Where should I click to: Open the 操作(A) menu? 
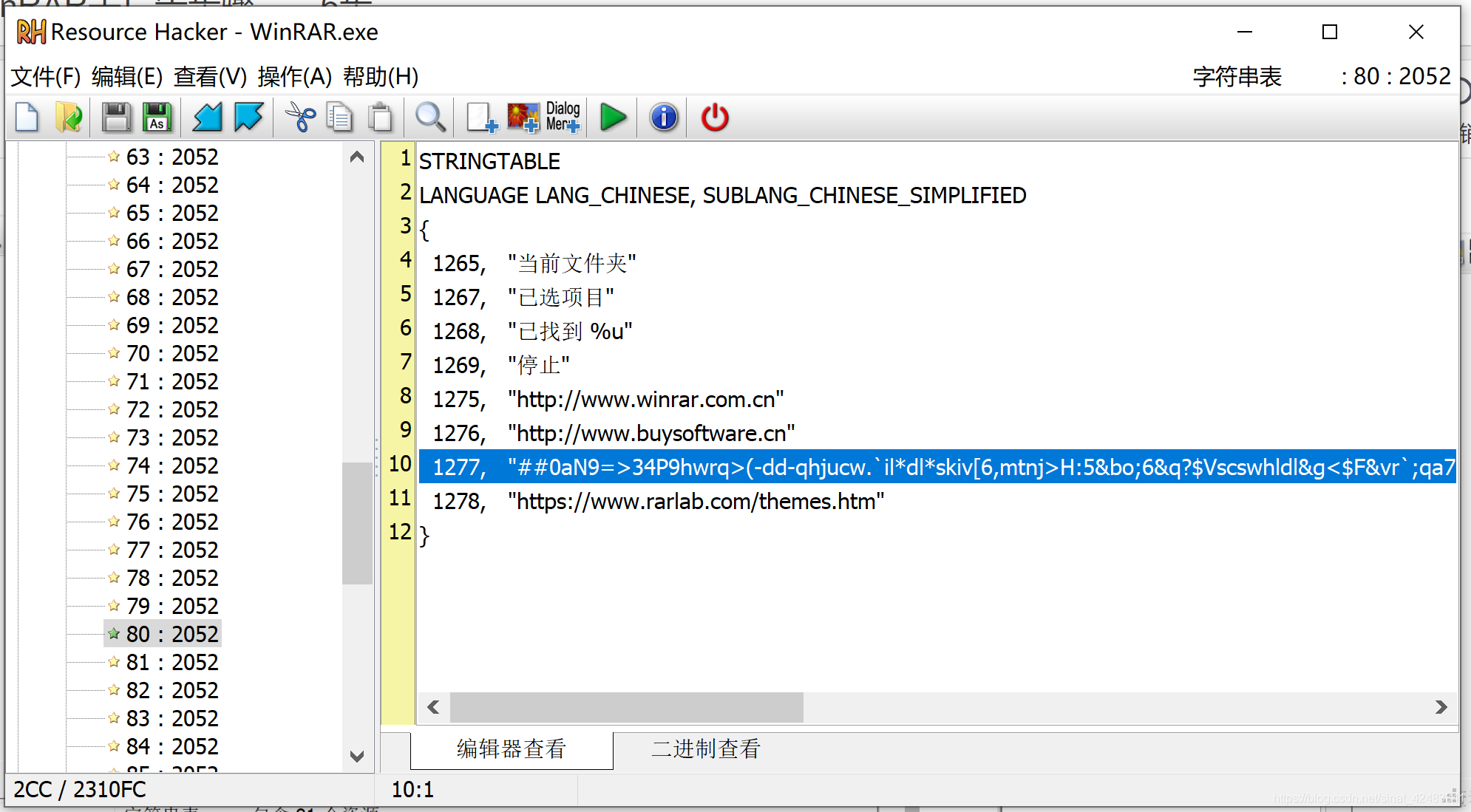[x=295, y=77]
